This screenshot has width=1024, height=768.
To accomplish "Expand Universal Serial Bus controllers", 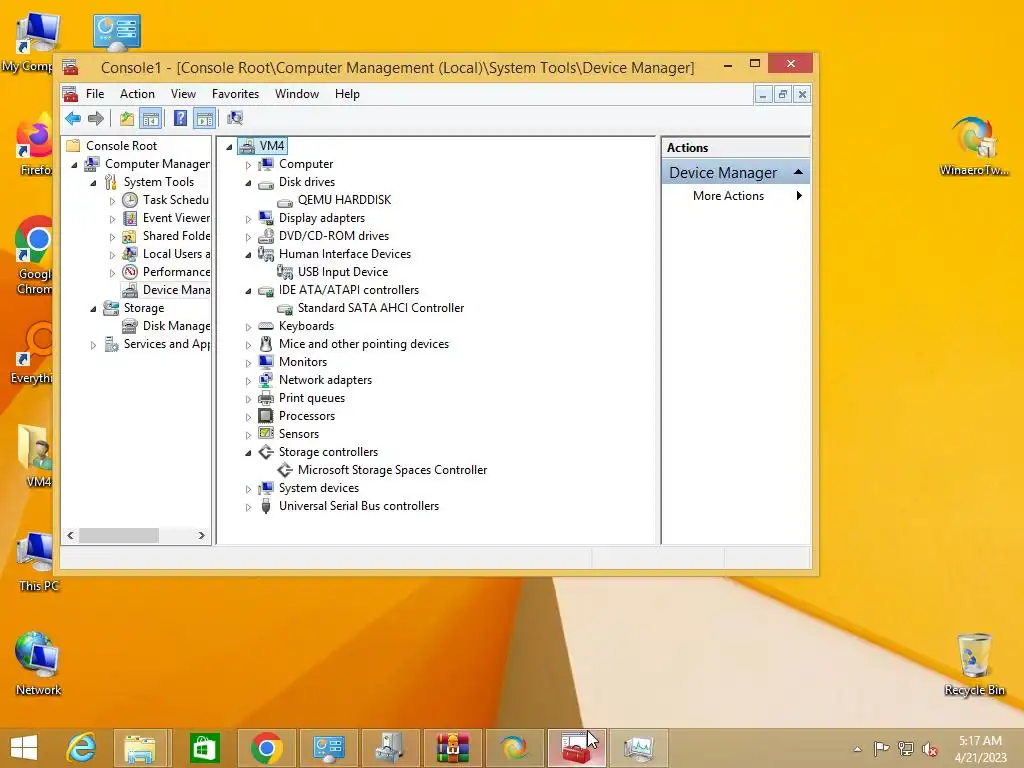I will click(248, 507).
